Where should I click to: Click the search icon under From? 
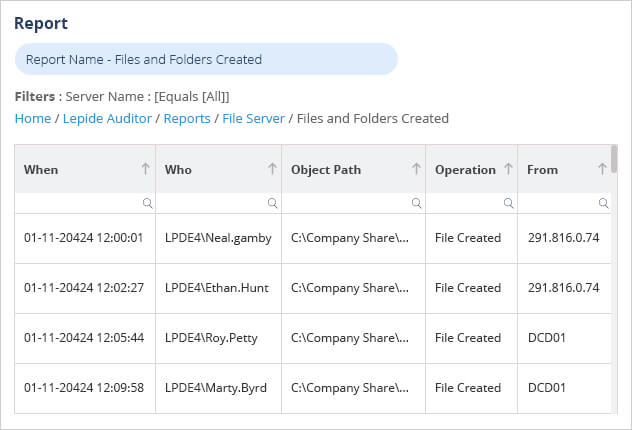603,203
